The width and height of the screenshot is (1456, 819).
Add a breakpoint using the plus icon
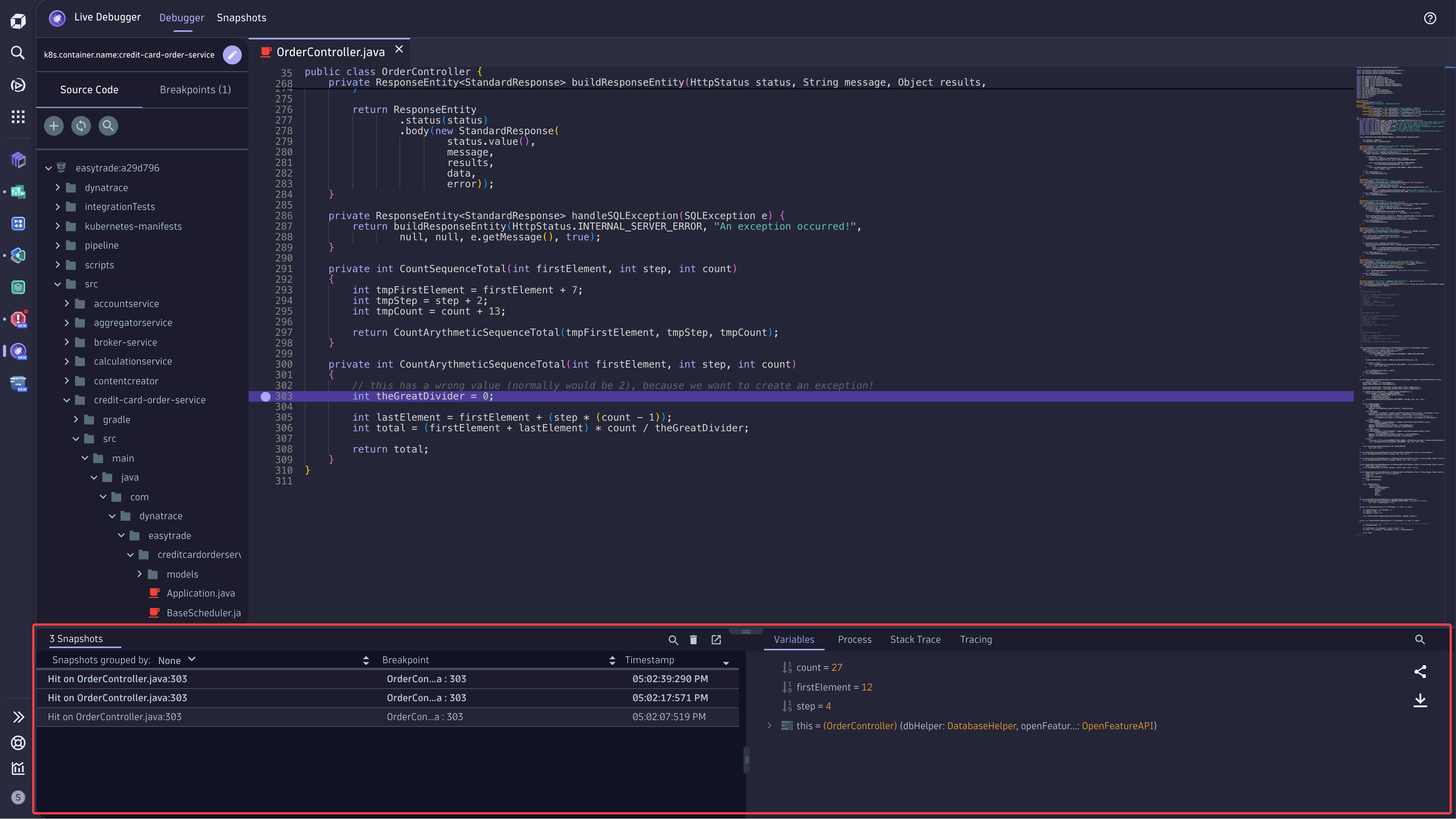[54, 125]
